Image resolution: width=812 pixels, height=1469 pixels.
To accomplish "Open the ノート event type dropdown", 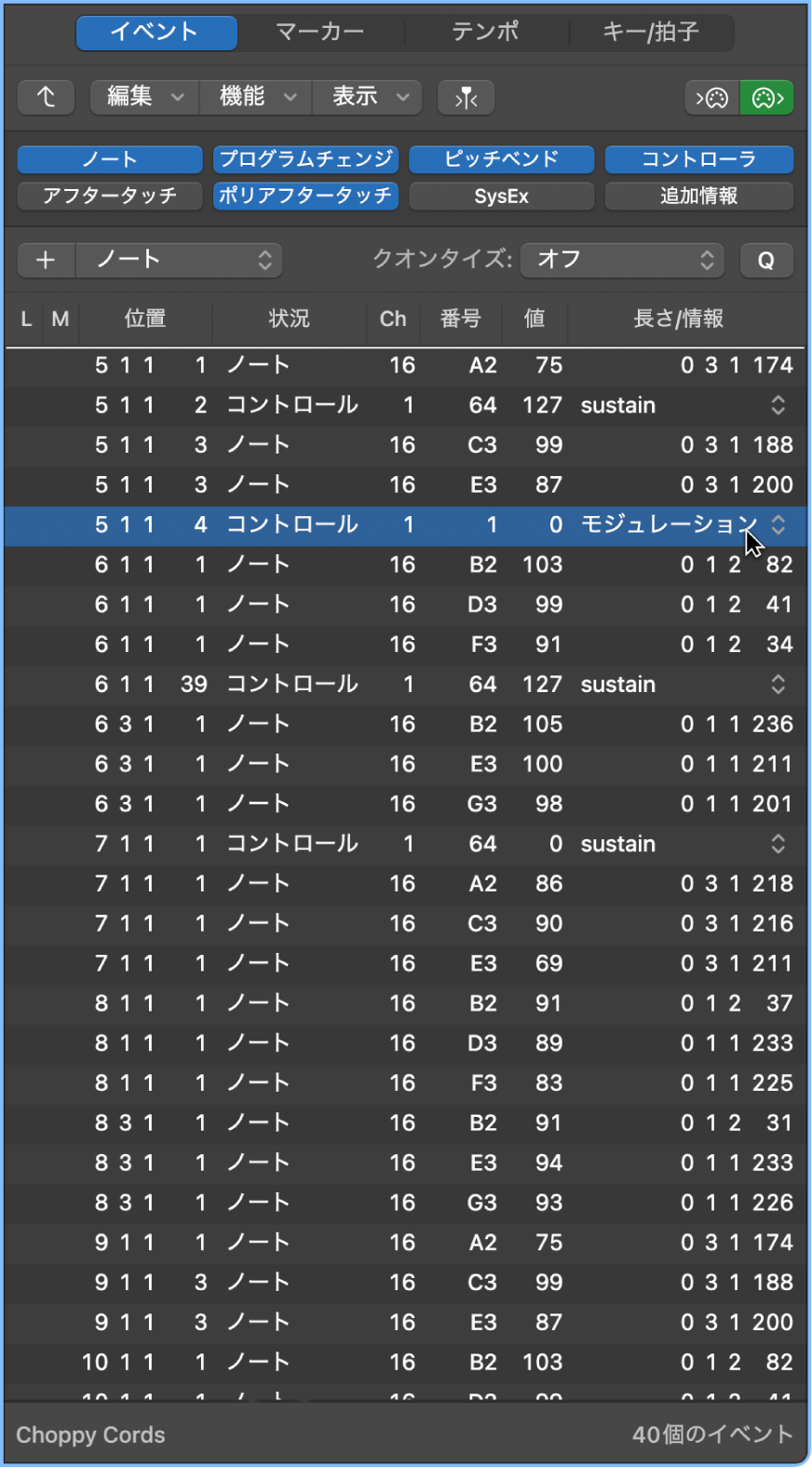I will point(179,260).
